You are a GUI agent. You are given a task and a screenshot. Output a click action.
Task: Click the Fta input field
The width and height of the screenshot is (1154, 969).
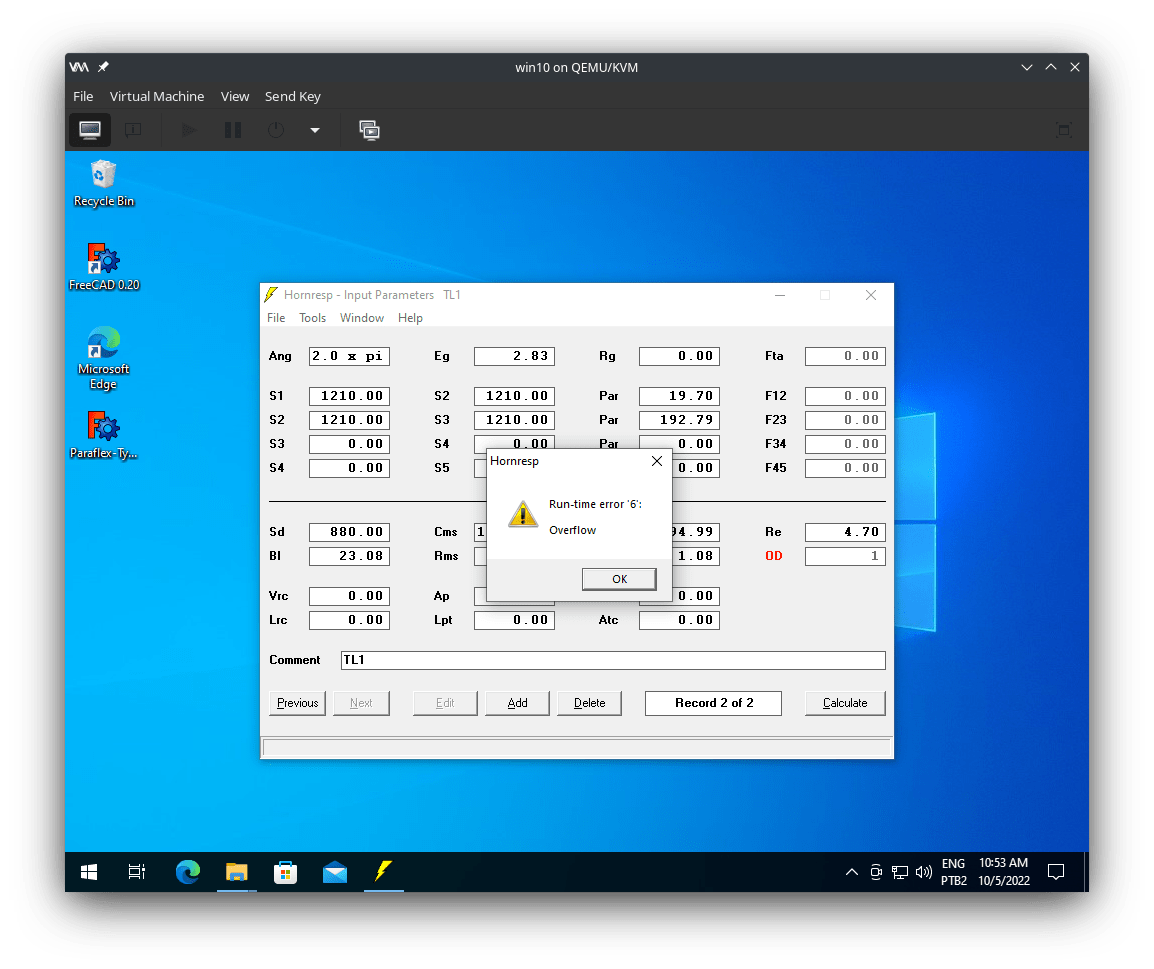click(845, 356)
